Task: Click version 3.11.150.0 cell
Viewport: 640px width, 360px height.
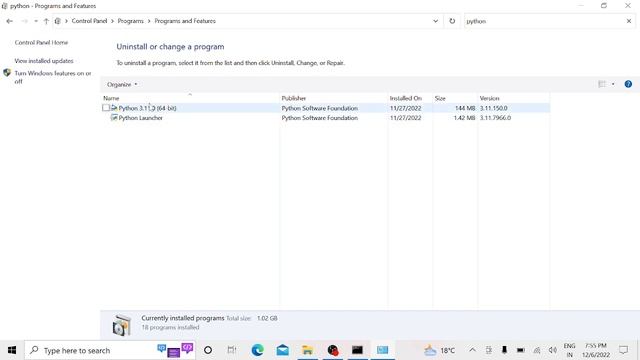Action: pos(493,108)
